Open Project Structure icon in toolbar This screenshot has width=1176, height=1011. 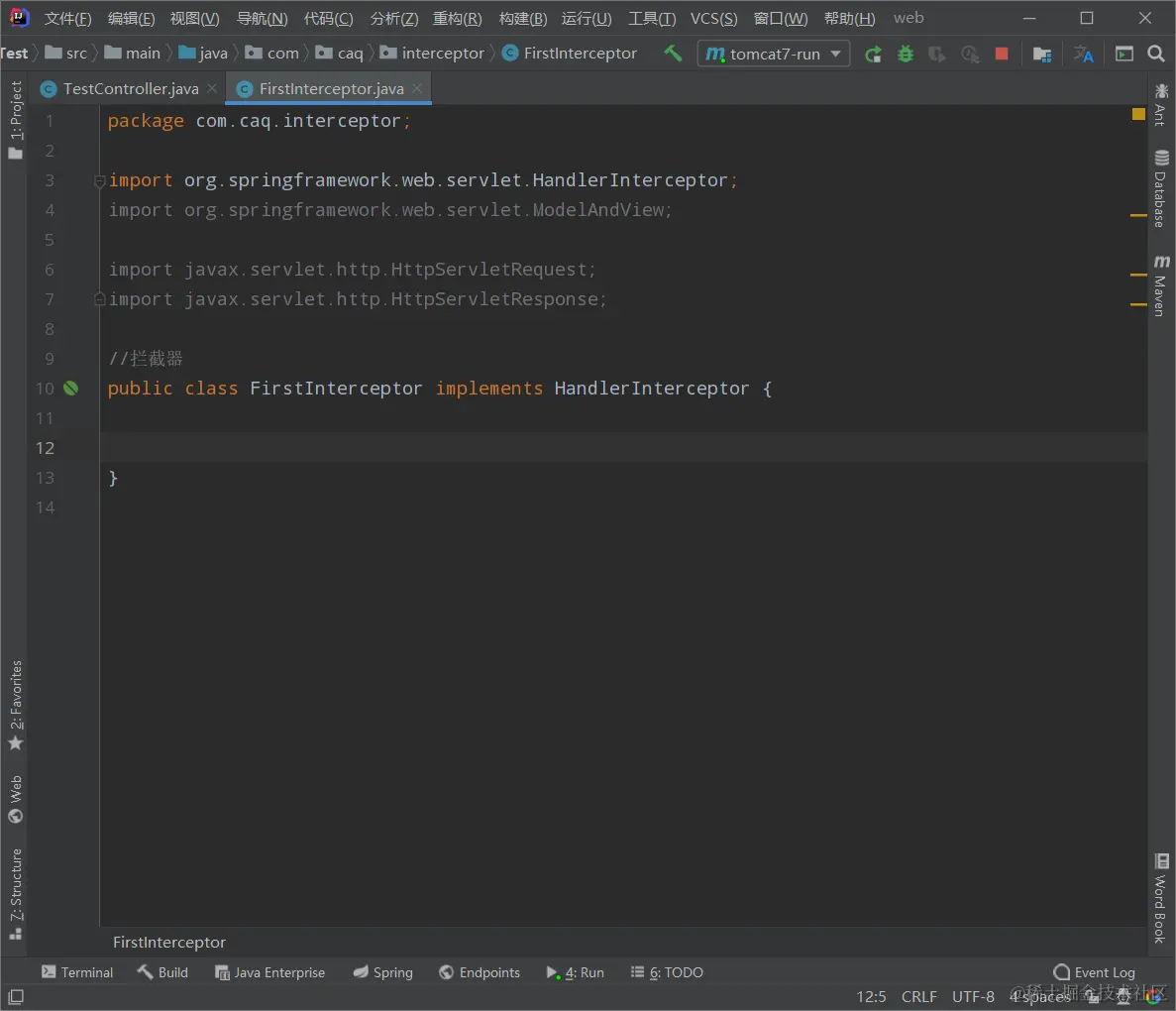(x=1041, y=55)
